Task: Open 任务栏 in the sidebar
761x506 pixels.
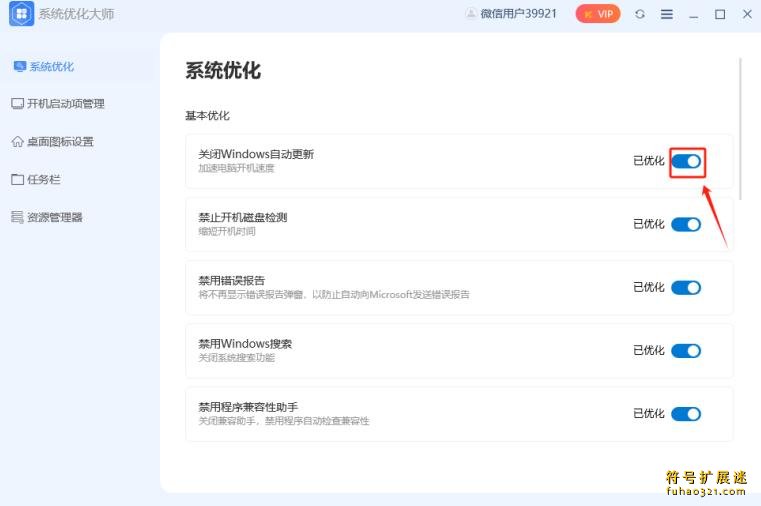Action: point(44,180)
